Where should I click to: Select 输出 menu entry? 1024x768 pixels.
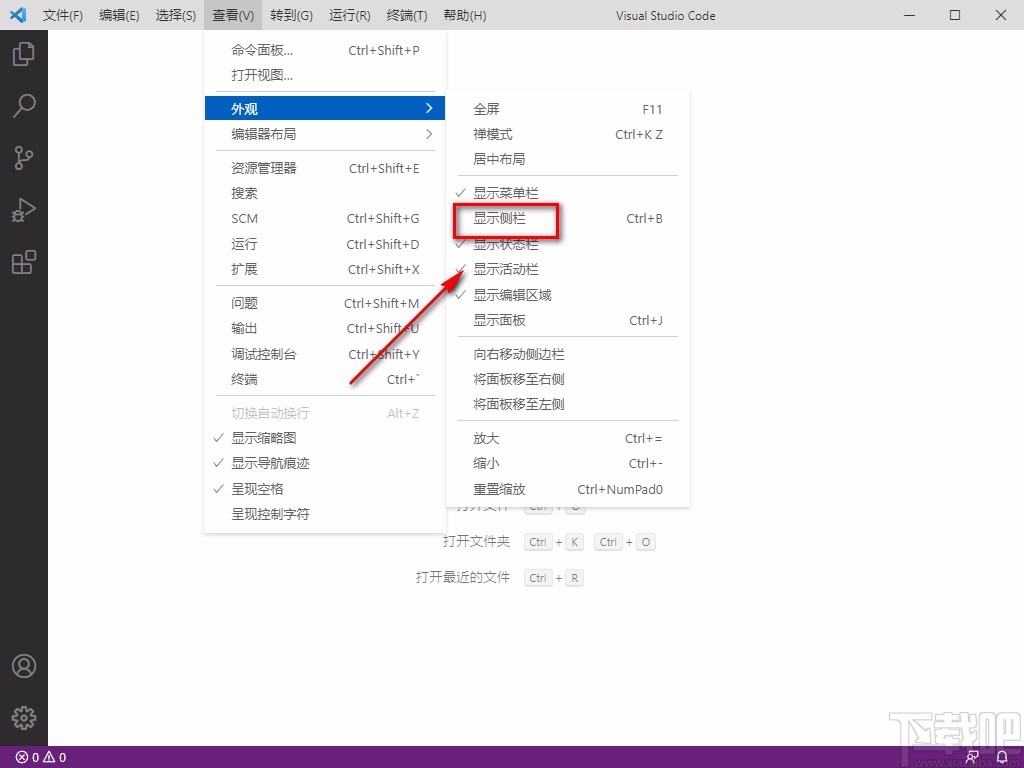pos(325,328)
